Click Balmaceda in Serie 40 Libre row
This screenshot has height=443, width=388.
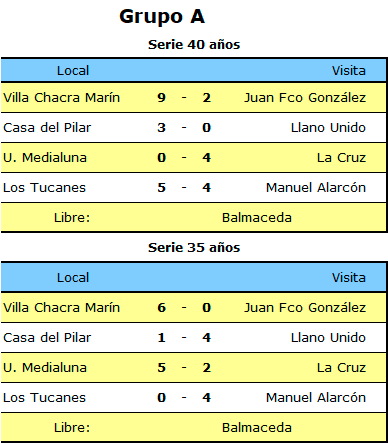pos(257,218)
